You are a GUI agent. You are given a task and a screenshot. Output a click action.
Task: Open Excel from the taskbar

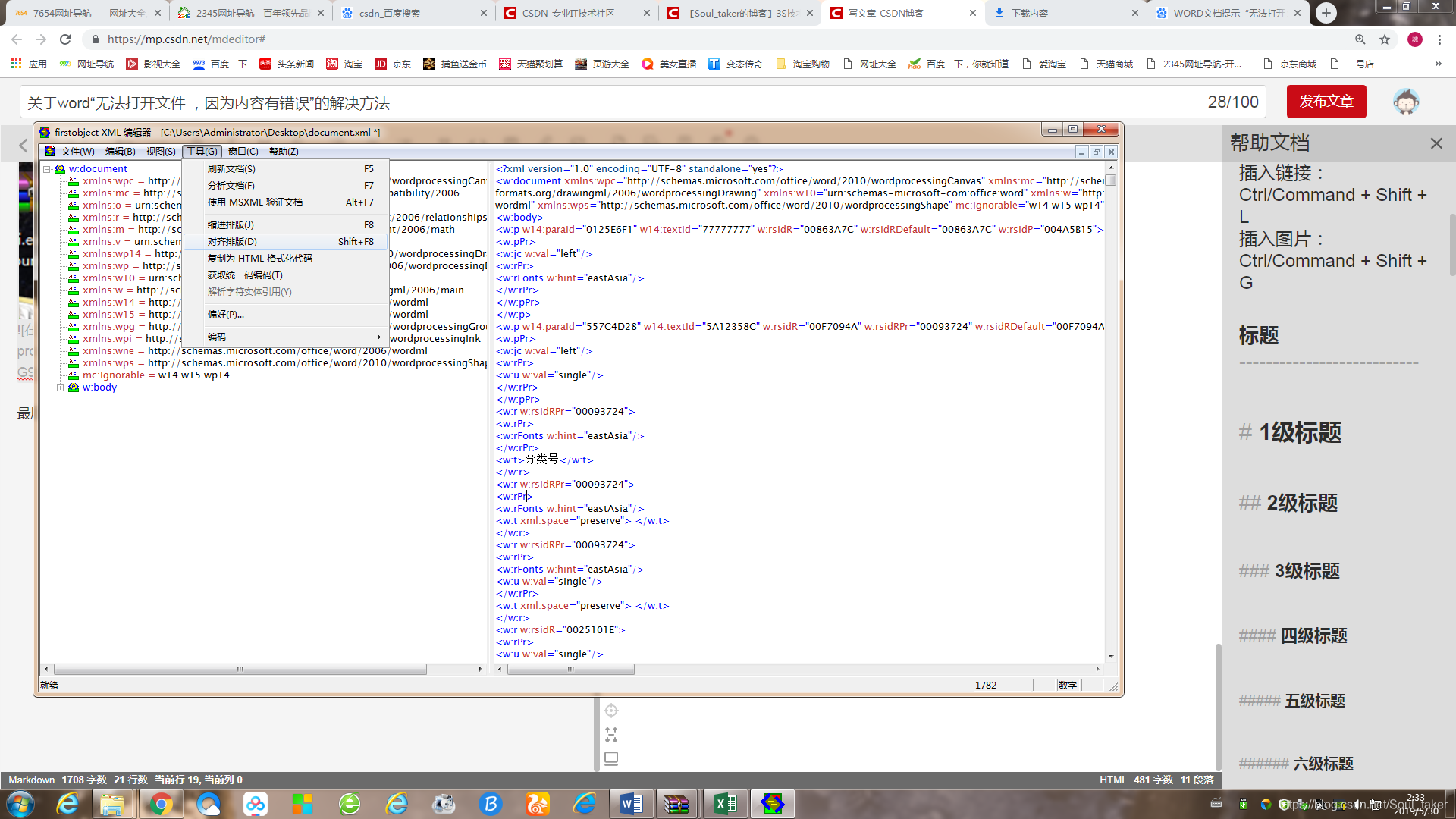pyautogui.click(x=725, y=804)
